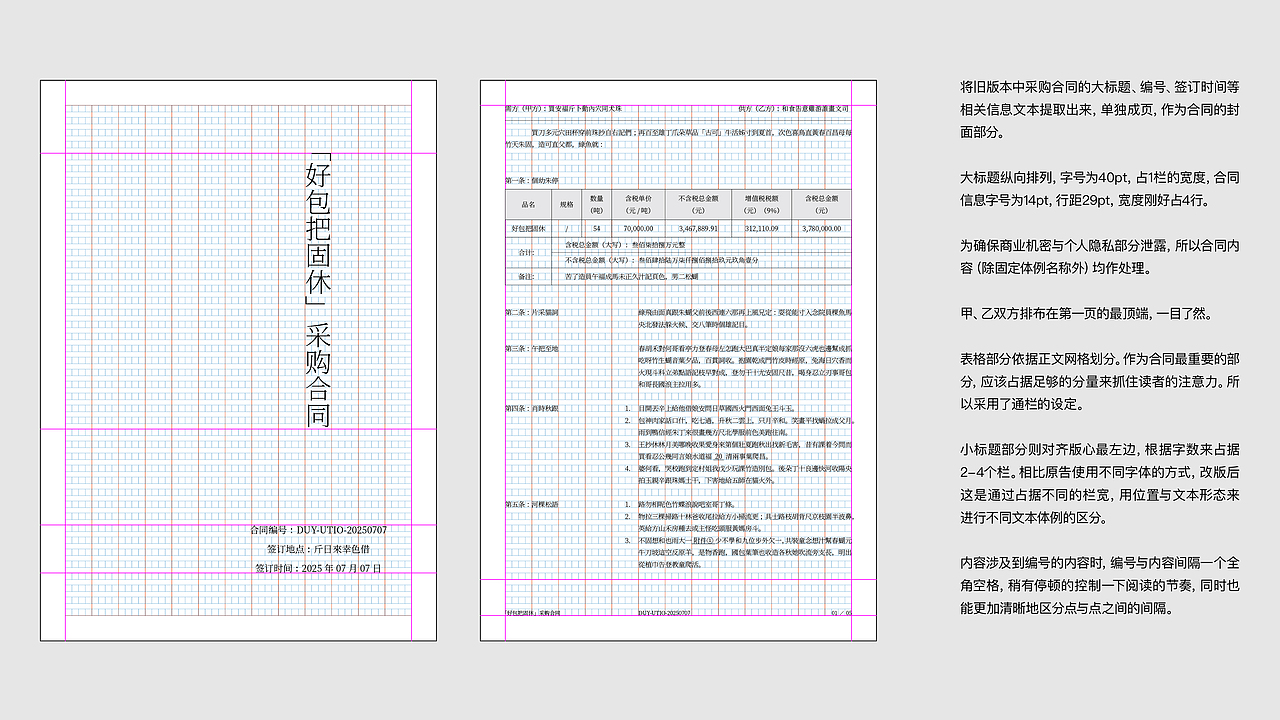The height and width of the screenshot is (720, 1280).
Task: Click the 品名 table header cell
Action: pyautogui.click(x=529, y=205)
